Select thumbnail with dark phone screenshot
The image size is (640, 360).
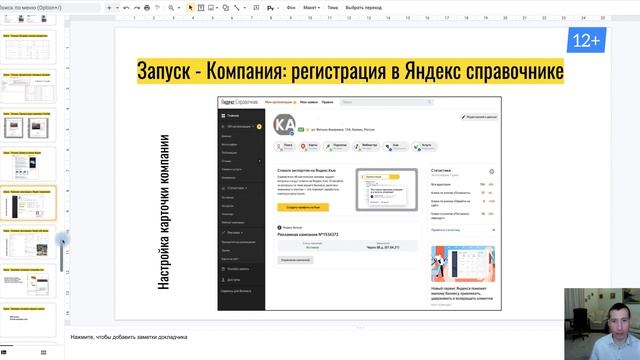point(28,164)
